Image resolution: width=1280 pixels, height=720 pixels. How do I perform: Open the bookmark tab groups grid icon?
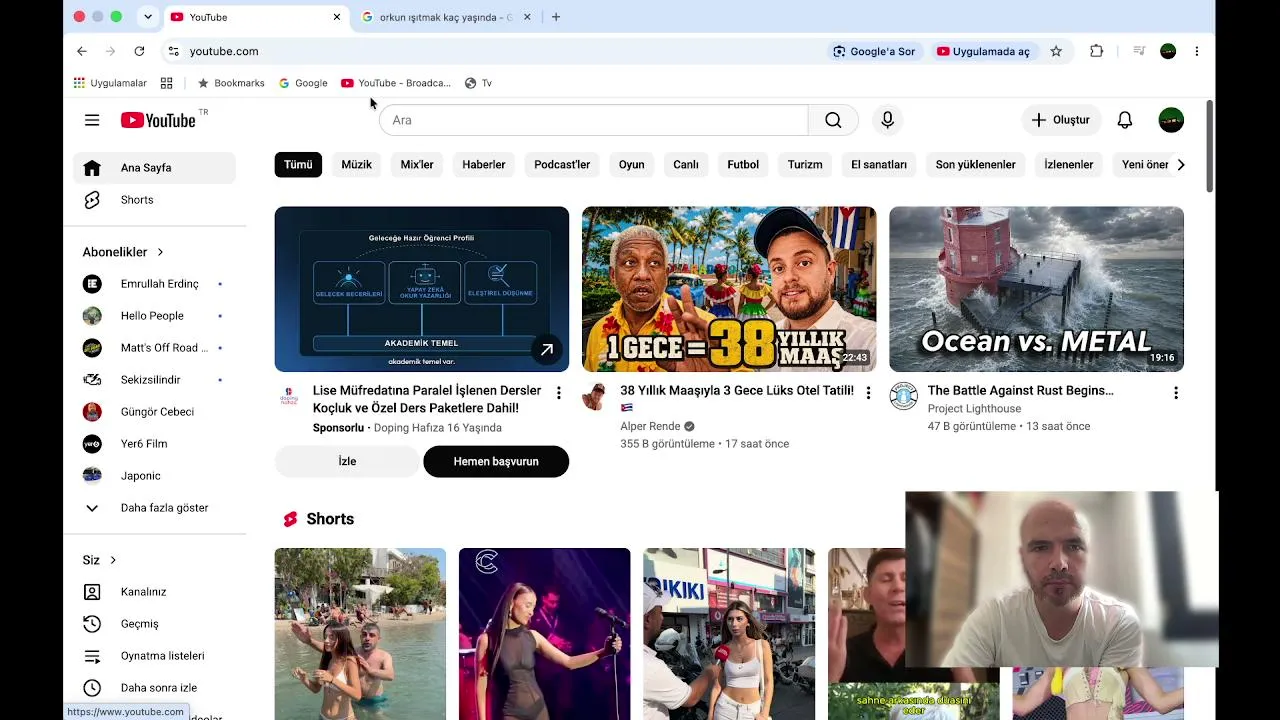[x=167, y=83]
